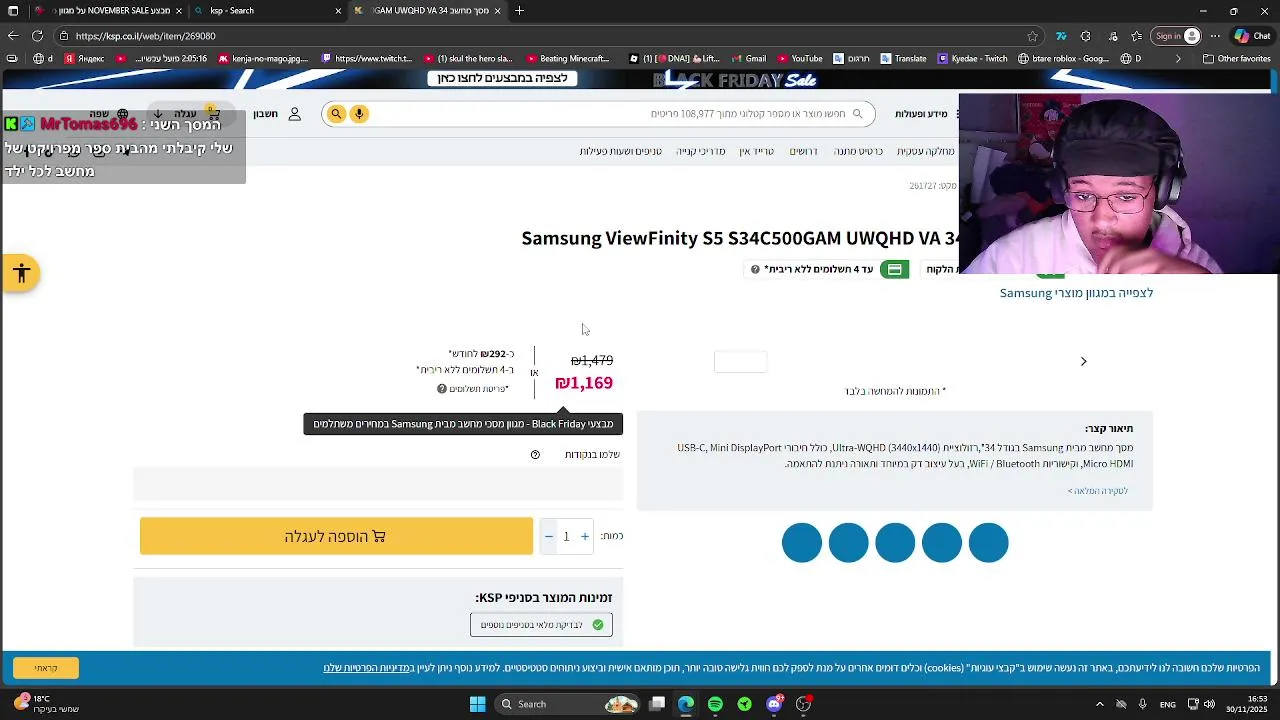
Task: Click ₪1,169 sale price
Action: [584, 383]
